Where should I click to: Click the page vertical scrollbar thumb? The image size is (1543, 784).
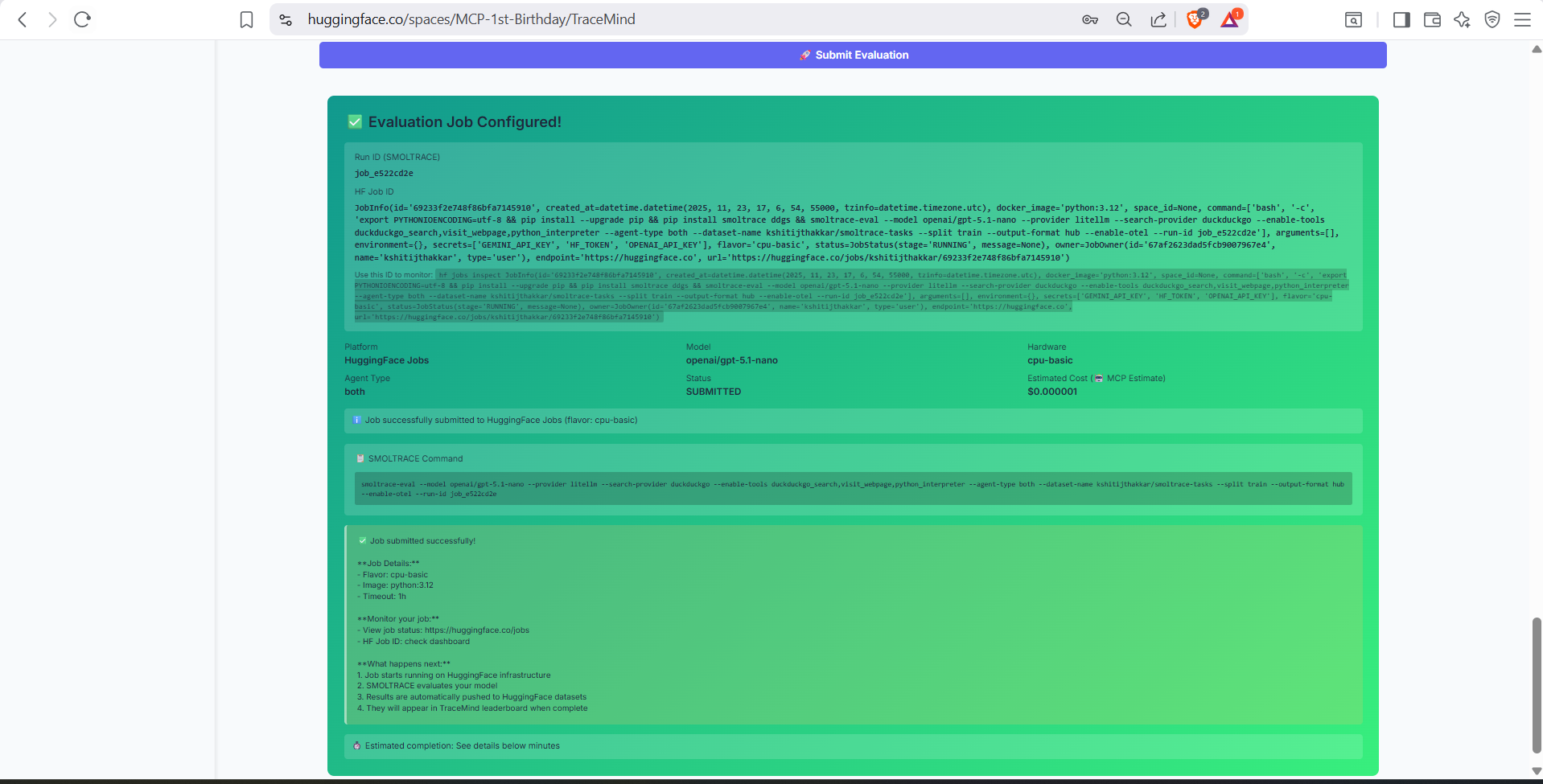click(x=1537, y=685)
